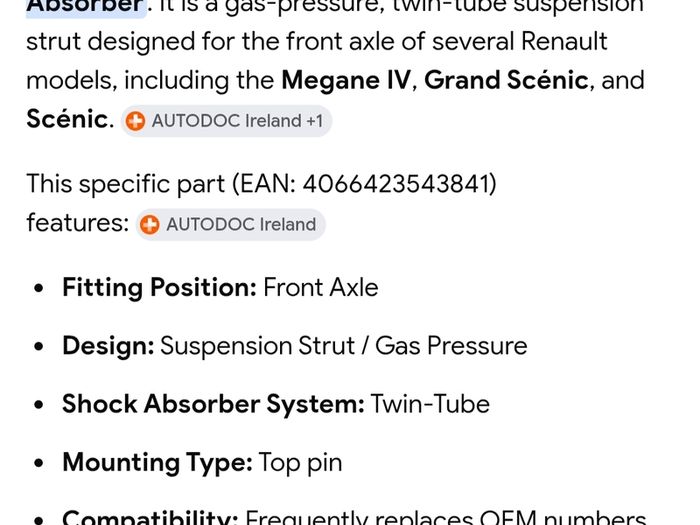The width and height of the screenshot is (700, 525).
Task: Click the Front Axle value
Action: coord(321,287)
